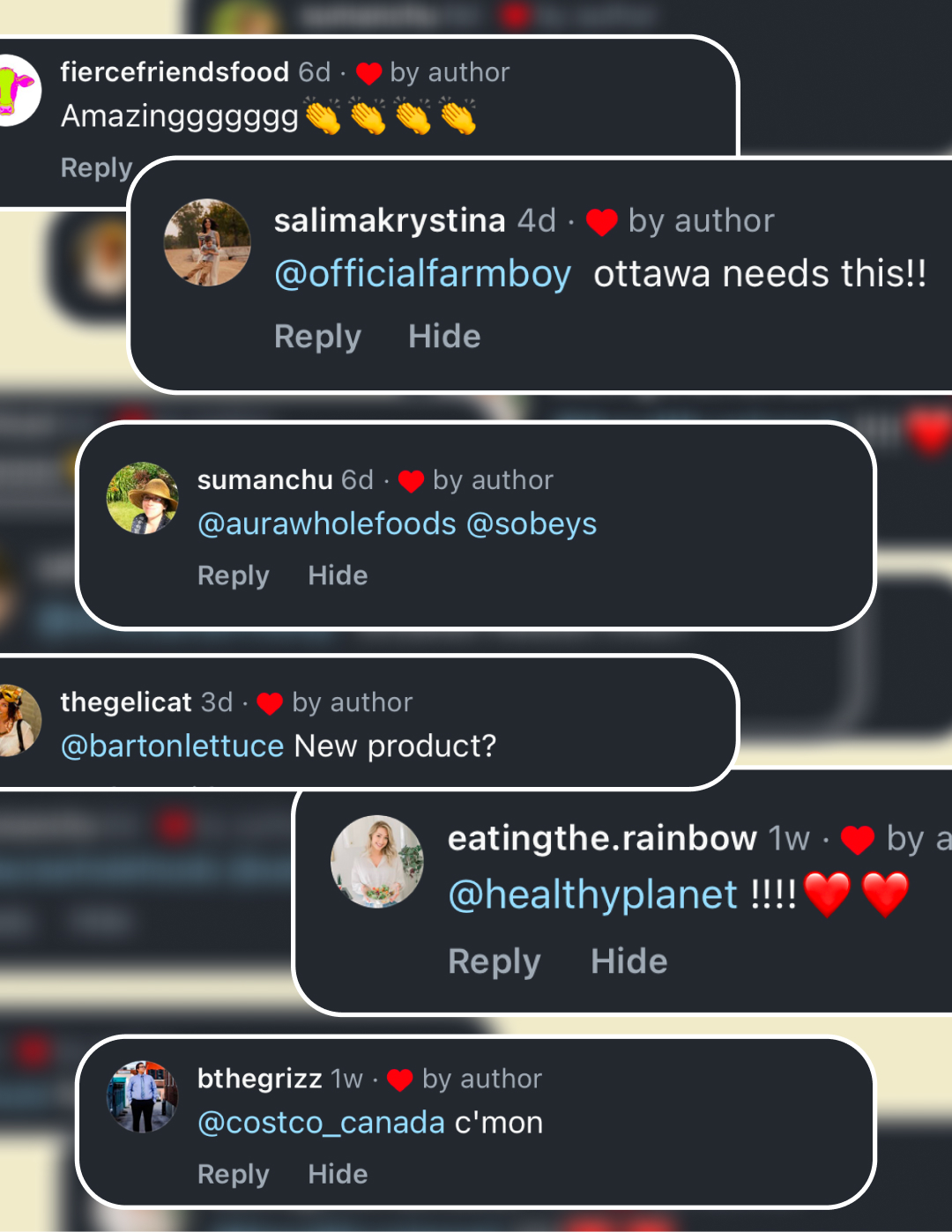Image resolution: width=952 pixels, height=1232 pixels.
Task: Open eatingthe.rainbow's profile photo
Action: [376, 861]
